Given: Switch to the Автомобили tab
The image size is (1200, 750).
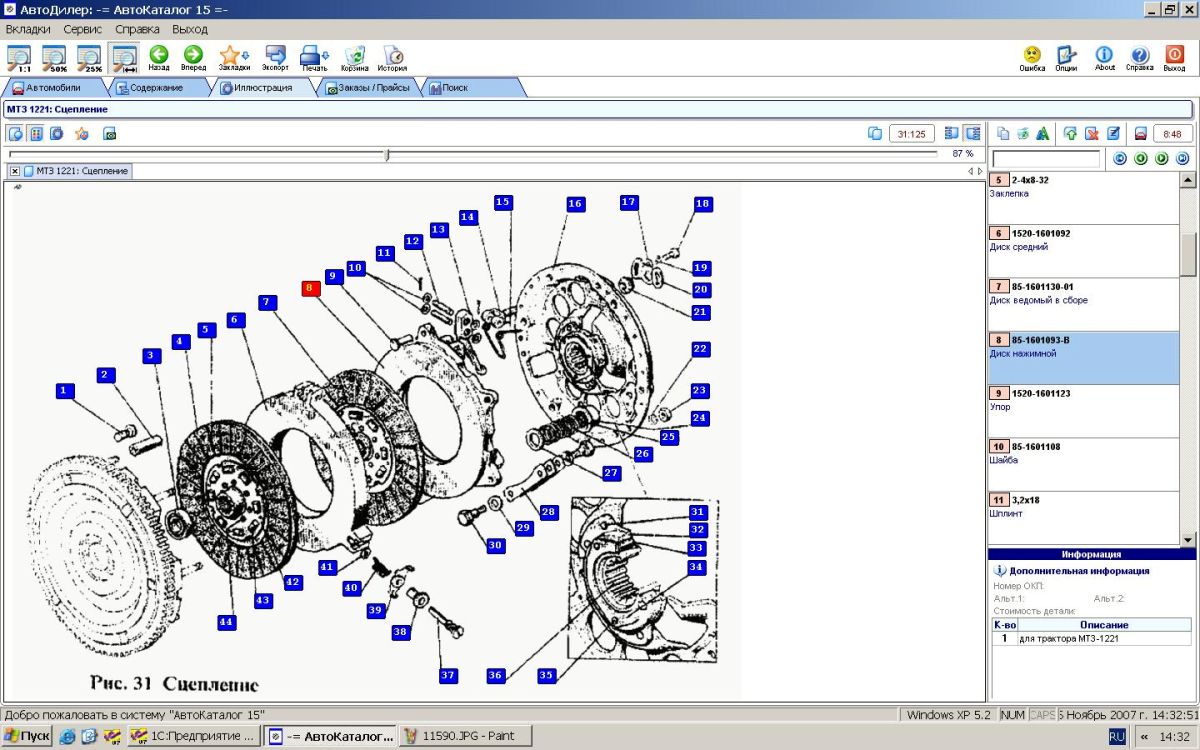Looking at the screenshot, I should 52,88.
